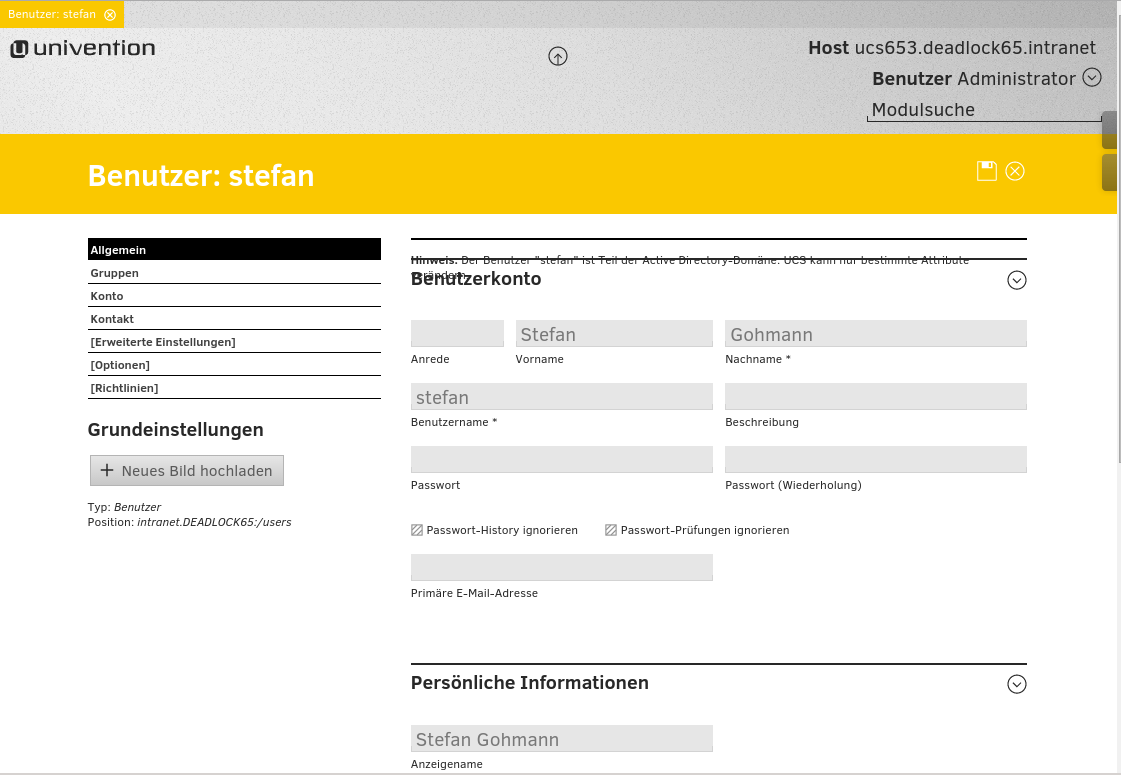Enable Passwort-Prüfungen ignorieren checkbox
The height and width of the screenshot is (775, 1121).
611,530
